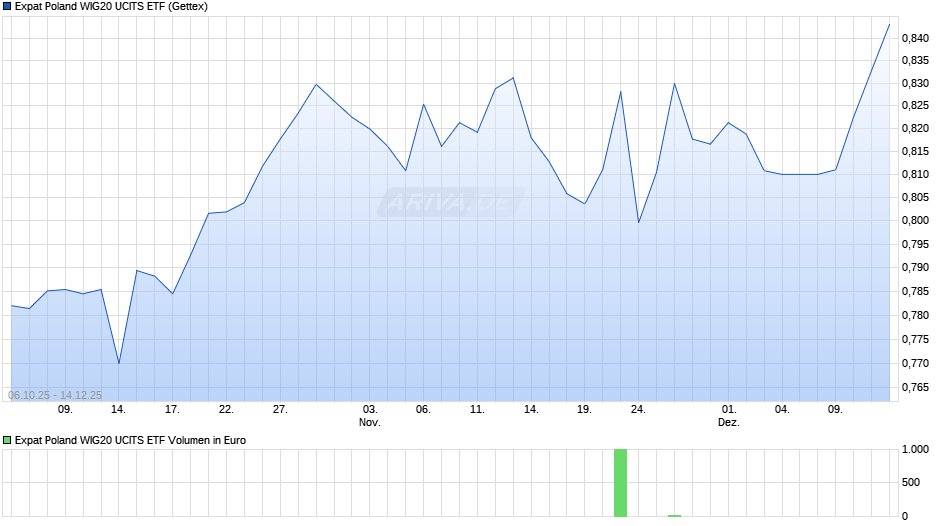
Task: Click the 'Dez.' month label
Action: coord(728,423)
